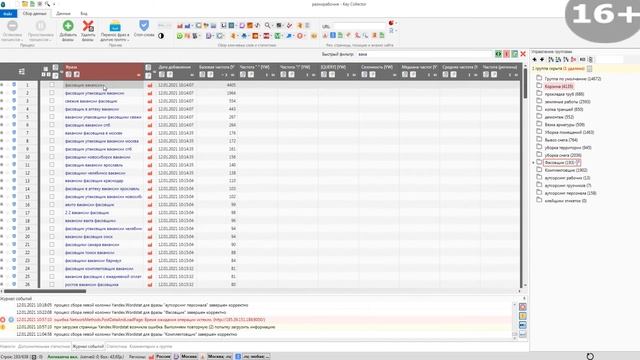Click the move group down arrow icon
640x360 pixels.
click(x=542, y=60)
